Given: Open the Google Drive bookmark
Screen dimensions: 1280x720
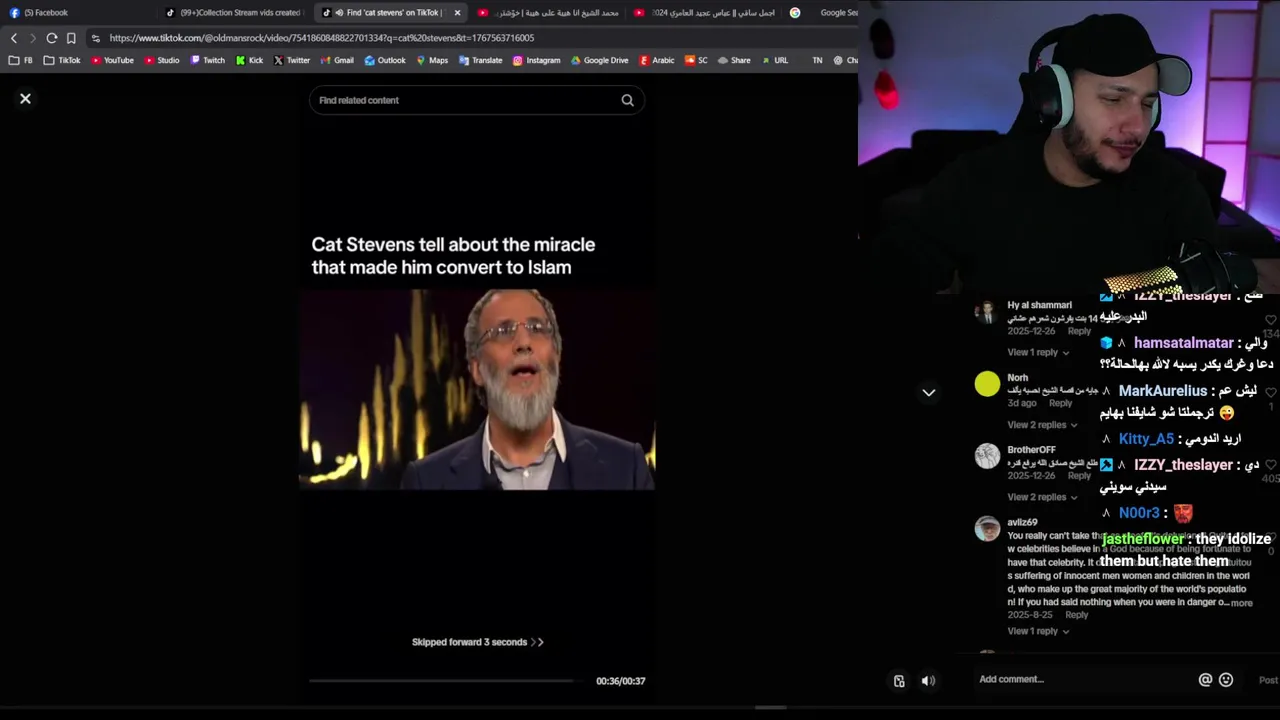Looking at the screenshot, I should point(599,60).
